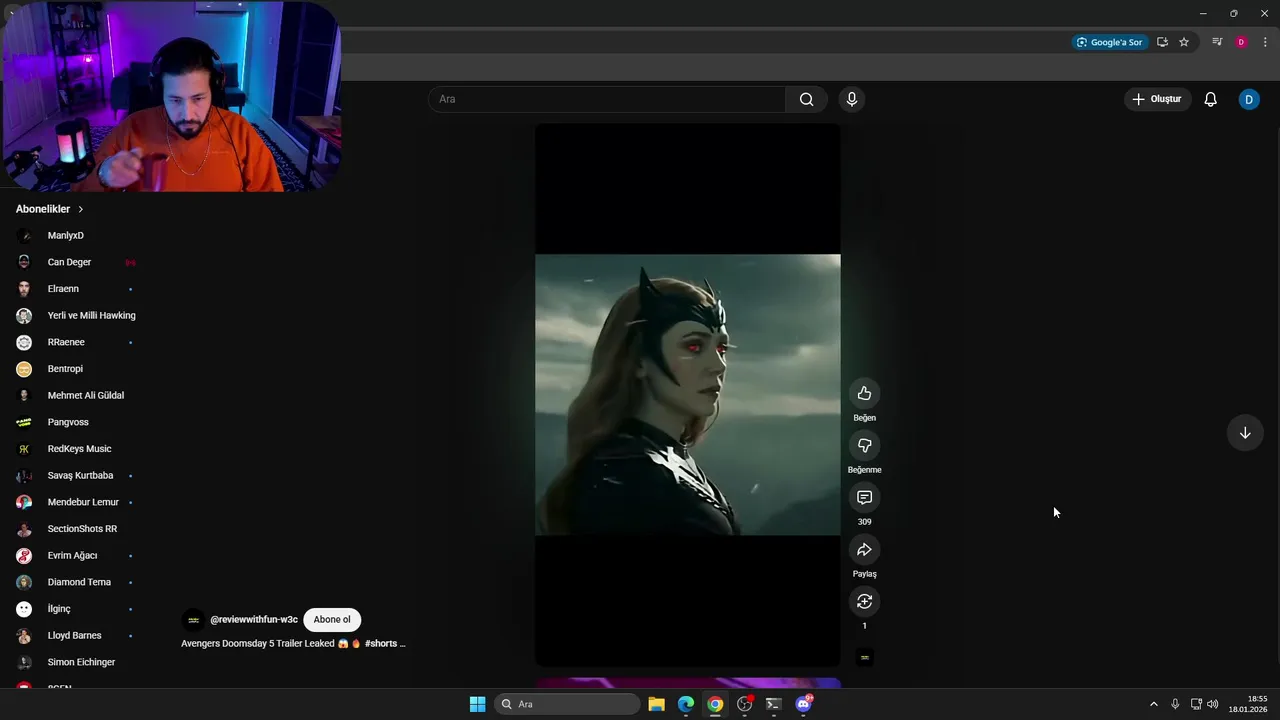Image resolution: width=1280 pixels, height=720 pixels.
Task: Click the taskbar Ara search box
Action: tap(568, 704)
